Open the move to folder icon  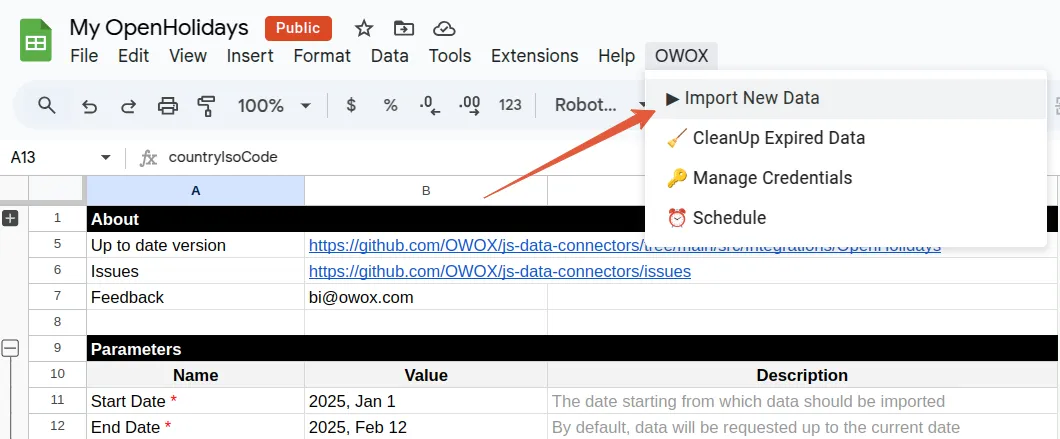404,28
